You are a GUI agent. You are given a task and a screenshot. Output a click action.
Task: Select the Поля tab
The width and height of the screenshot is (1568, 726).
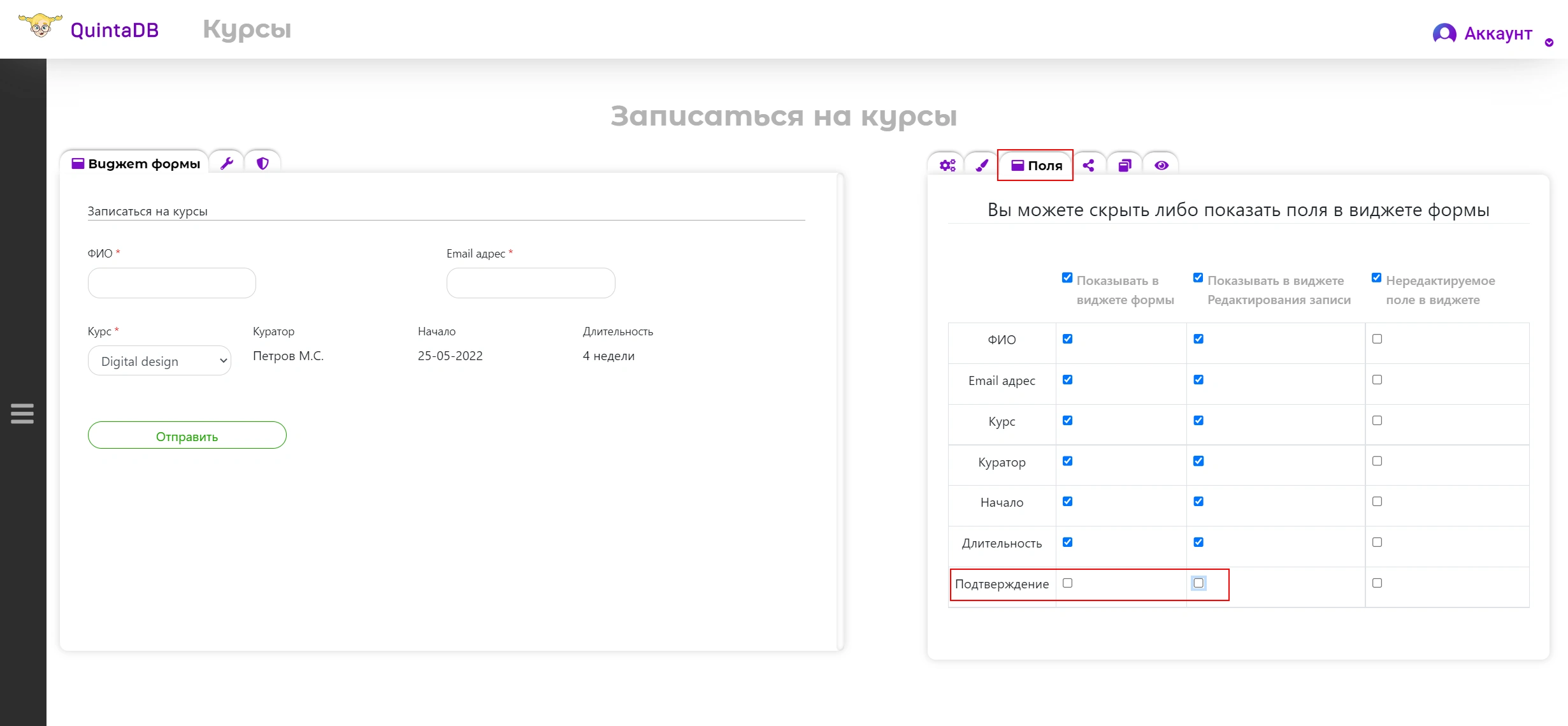tap(1036, 166)
